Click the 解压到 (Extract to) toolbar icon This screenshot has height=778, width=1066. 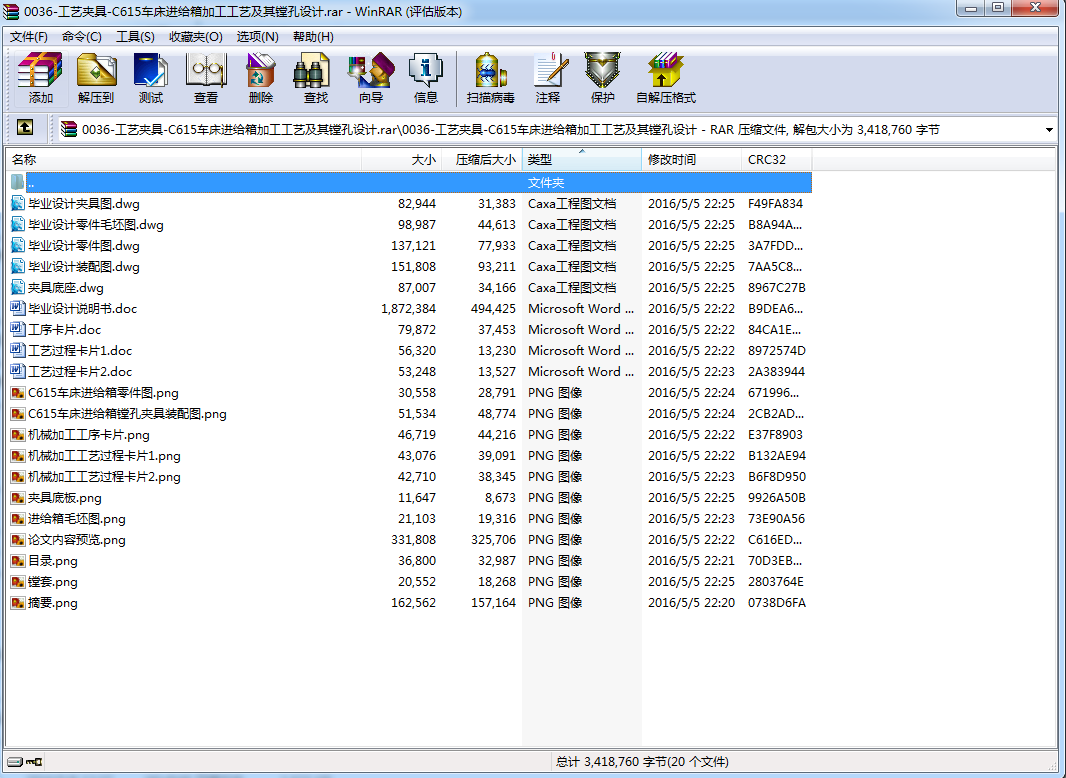(96, 78)
